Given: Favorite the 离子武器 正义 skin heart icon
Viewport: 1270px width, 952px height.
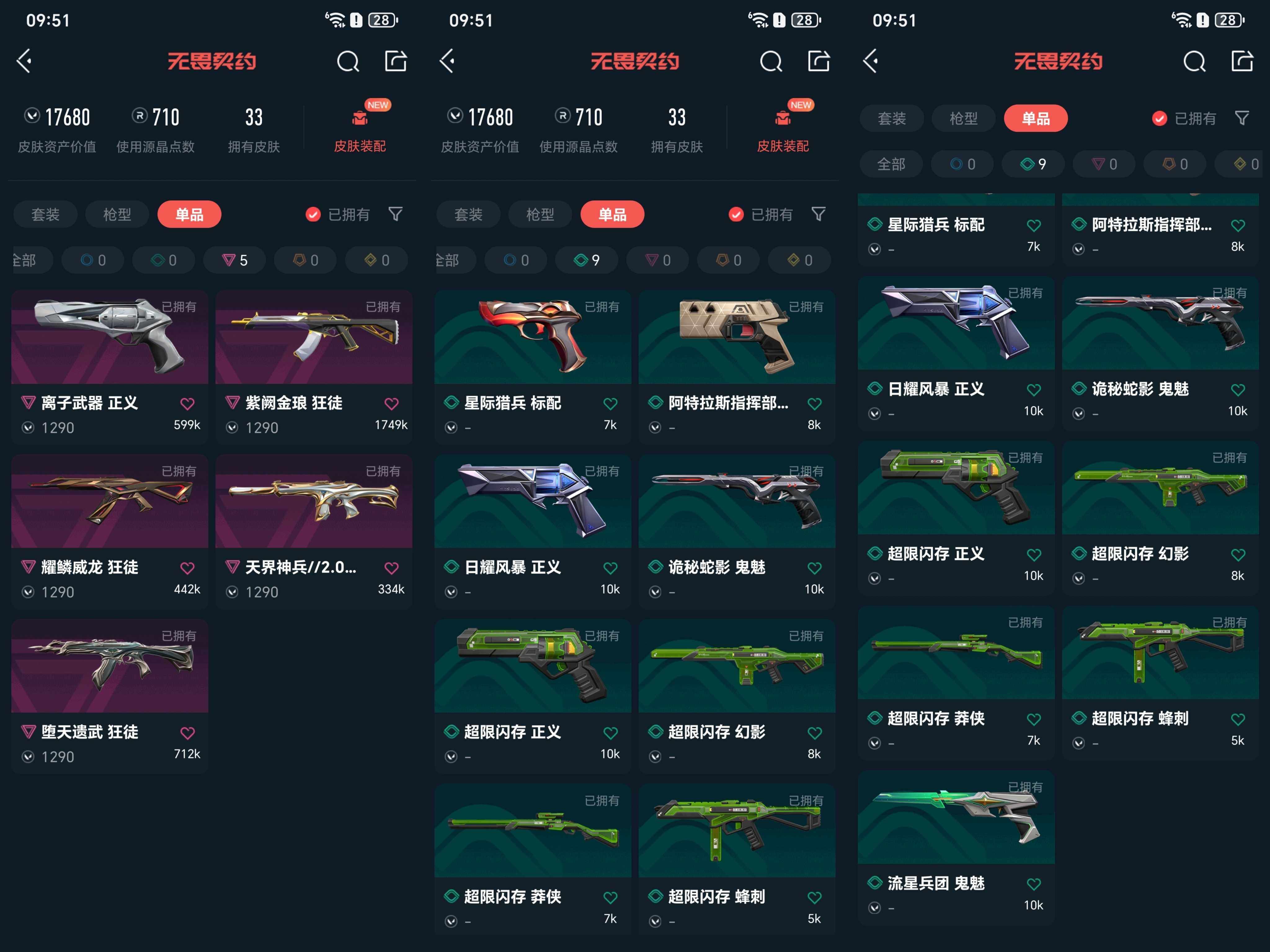Looking at the screenshot, I should 187,404.
